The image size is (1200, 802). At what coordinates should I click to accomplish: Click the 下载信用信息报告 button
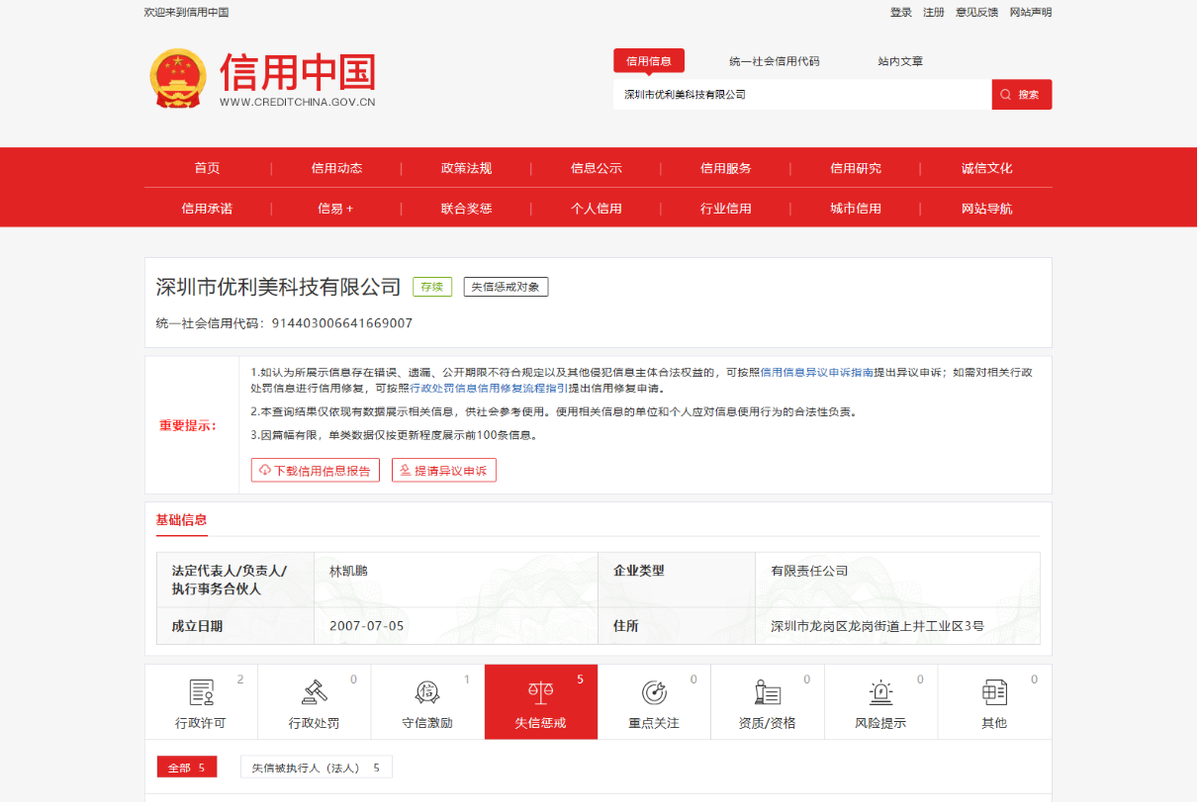(315, 469)
